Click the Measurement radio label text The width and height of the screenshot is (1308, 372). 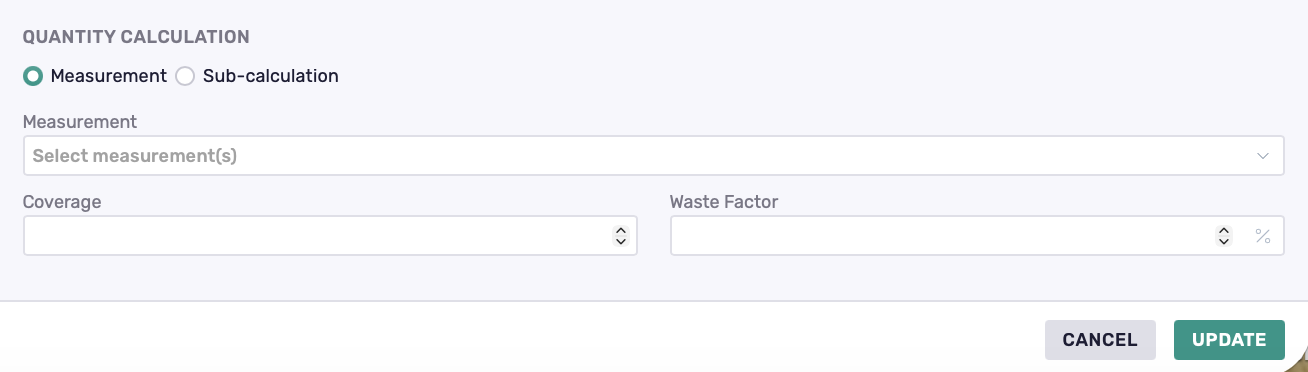coord(109,76)
